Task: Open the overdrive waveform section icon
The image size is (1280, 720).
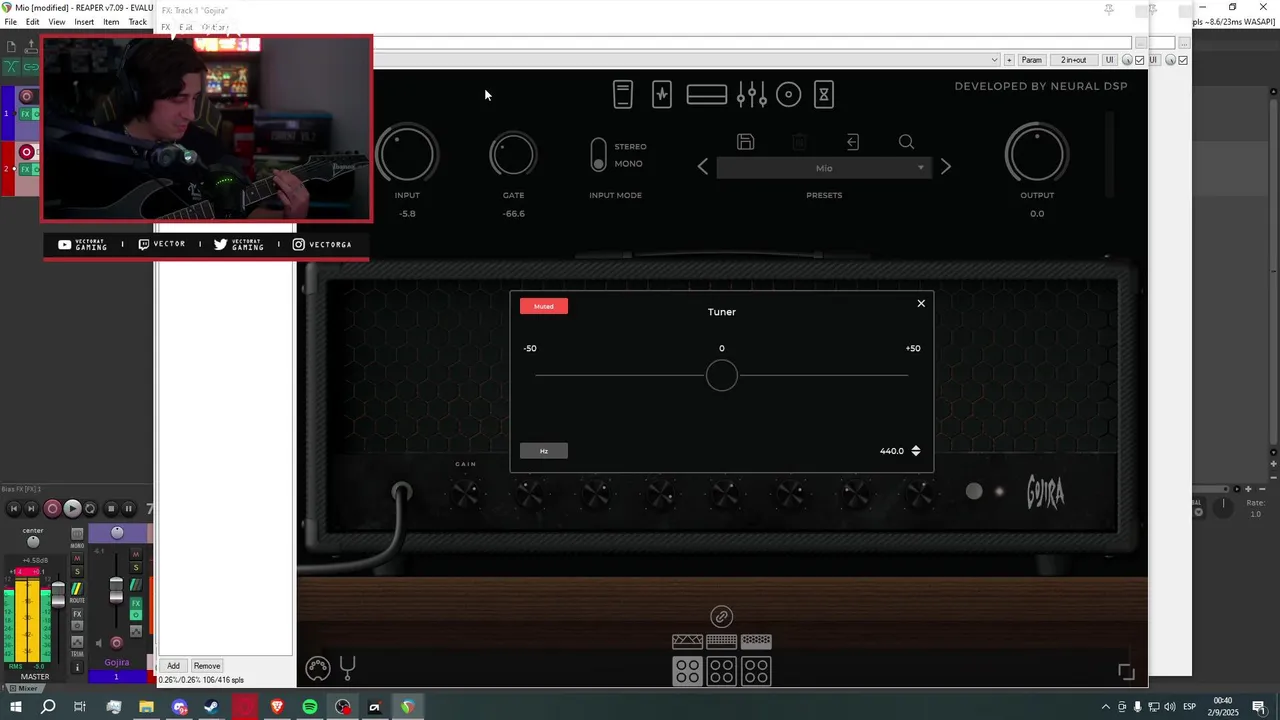Action: 662,95
